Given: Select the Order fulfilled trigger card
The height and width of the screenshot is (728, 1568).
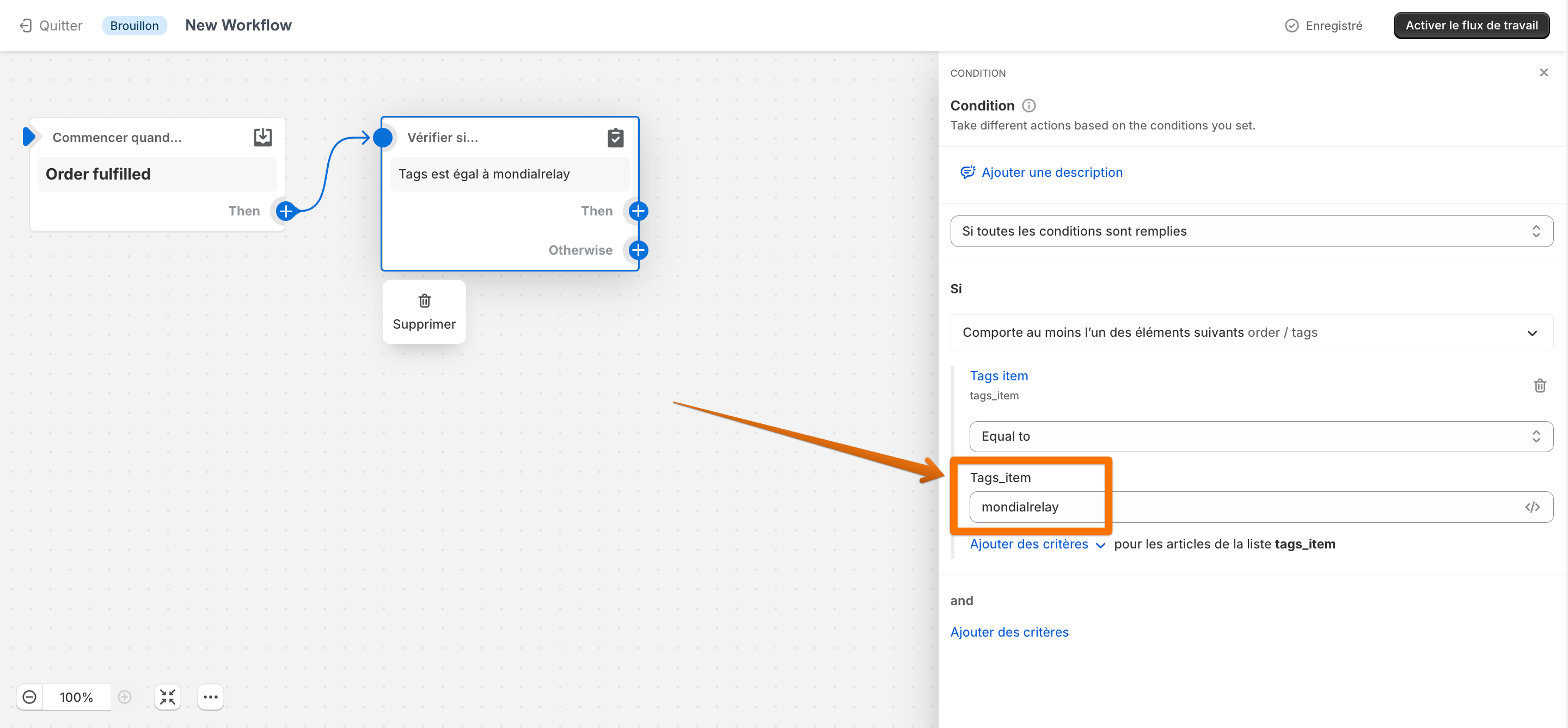Looking at the screenshot, I should click(x=157, y=174).
